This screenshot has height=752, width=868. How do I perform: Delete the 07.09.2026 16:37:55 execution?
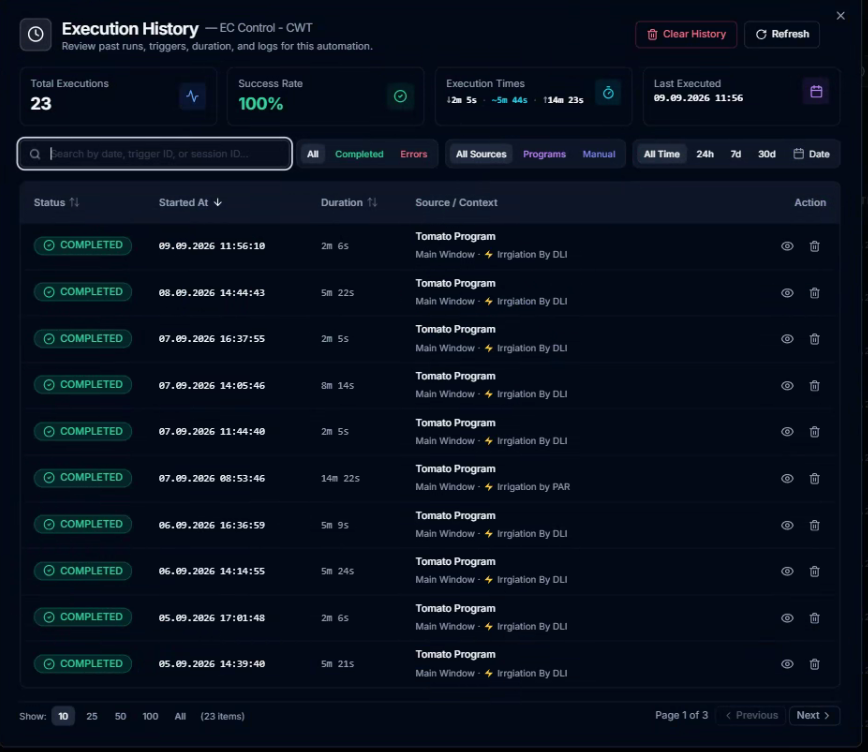(814, 339)
